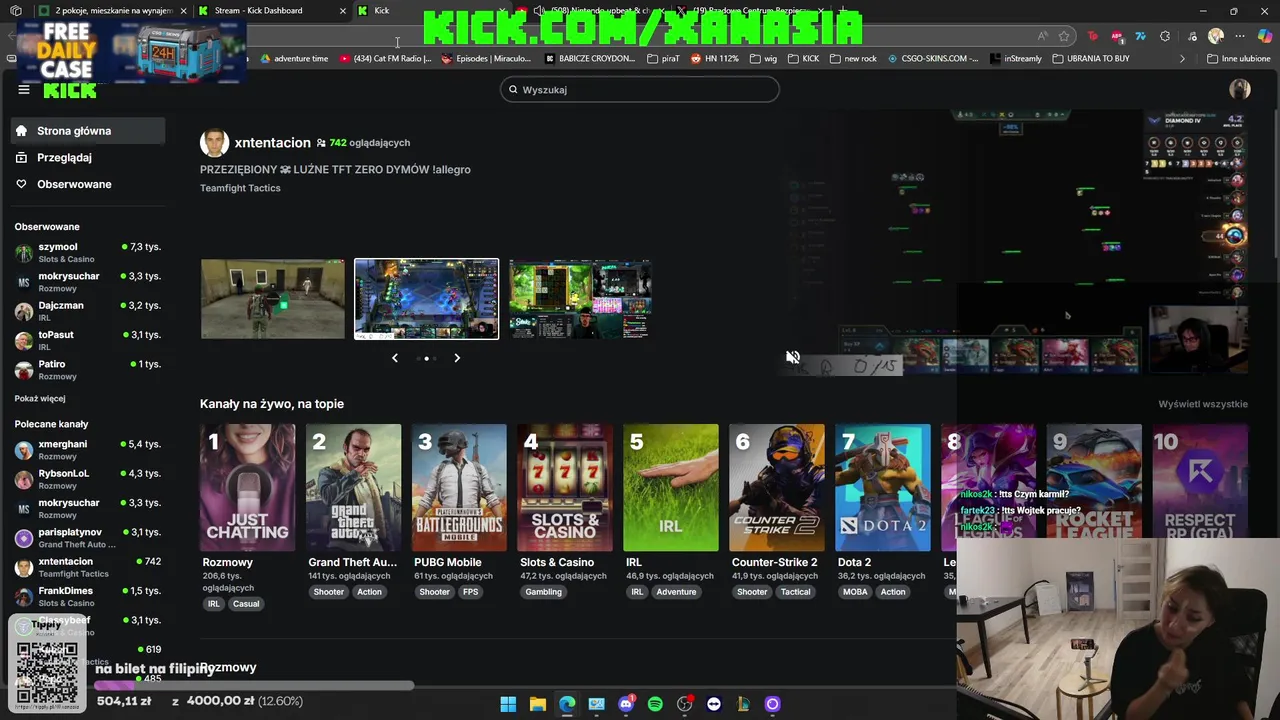Open piraT bookmarks folder
This screenshot has width=1280, height=720.
click(663, 58)
